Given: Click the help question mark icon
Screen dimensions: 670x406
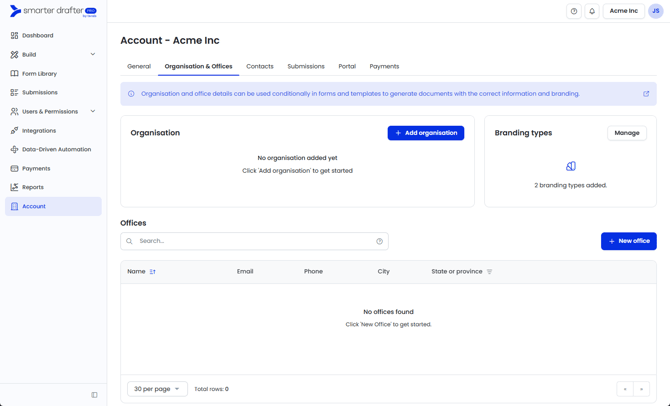Looking at the screenshot, I should click(x=574, y=11).
